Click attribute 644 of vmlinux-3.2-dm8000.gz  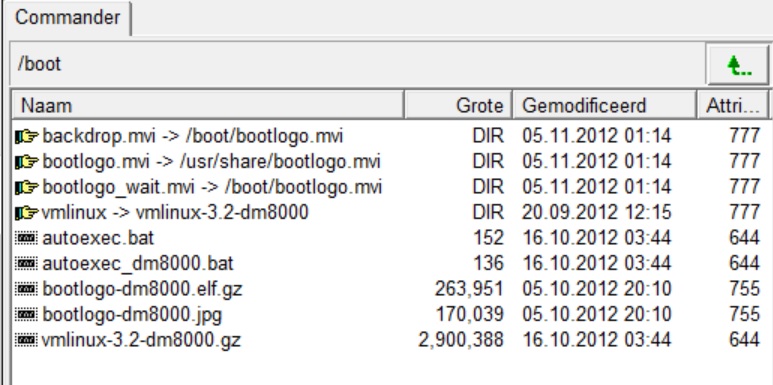tap(744, 340)
